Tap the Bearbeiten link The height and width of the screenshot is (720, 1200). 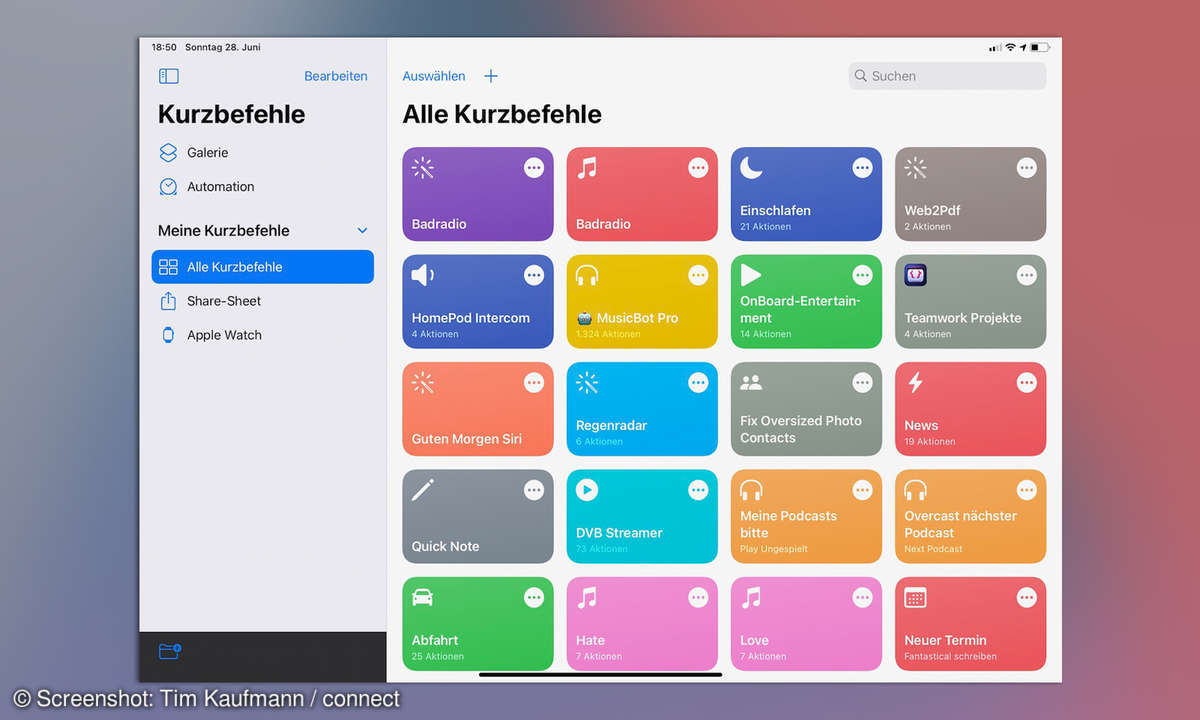click(x=336, y=76)
